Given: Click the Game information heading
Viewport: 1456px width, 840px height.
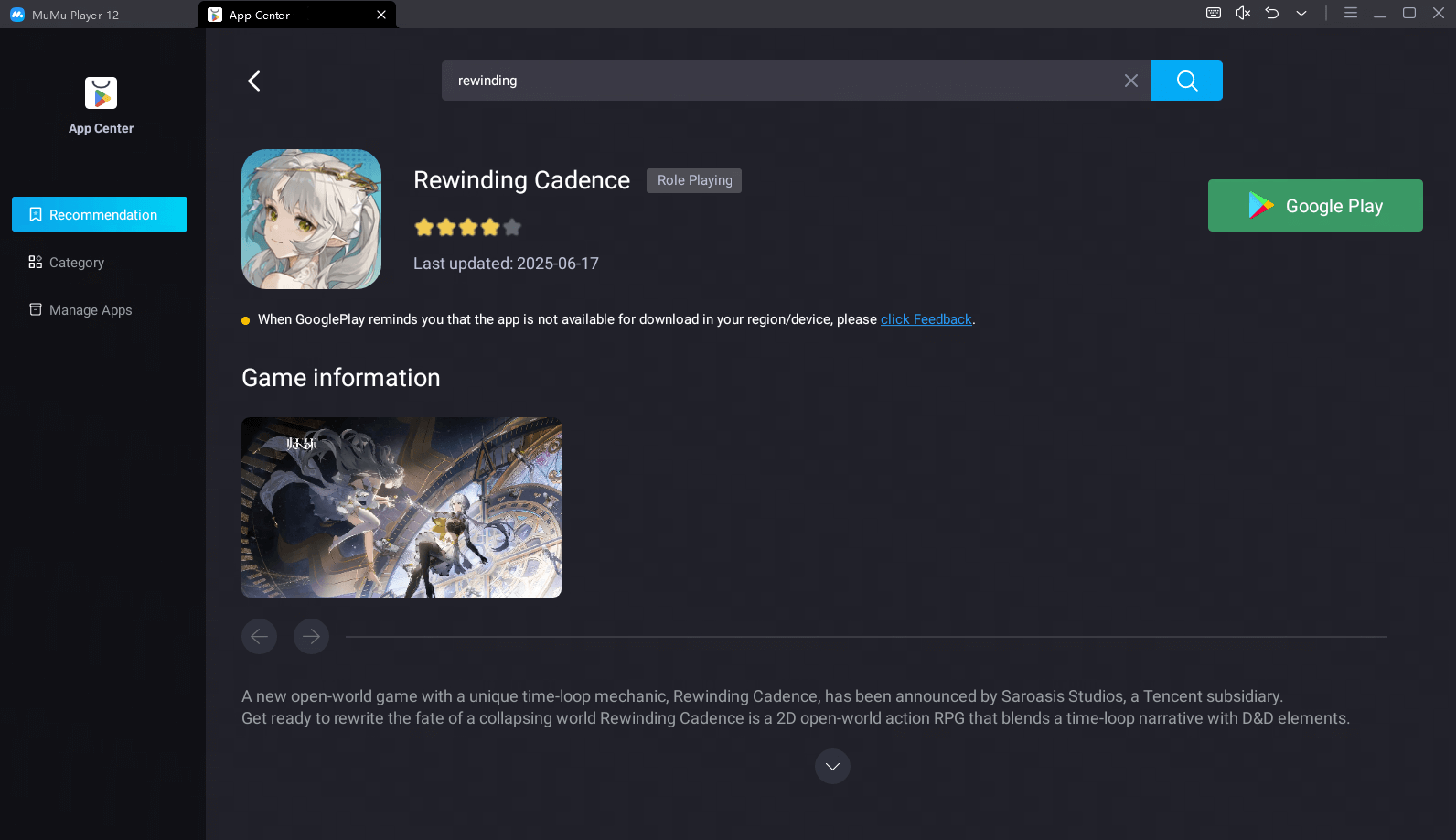Looking at the screenshot, I should 340,378.
